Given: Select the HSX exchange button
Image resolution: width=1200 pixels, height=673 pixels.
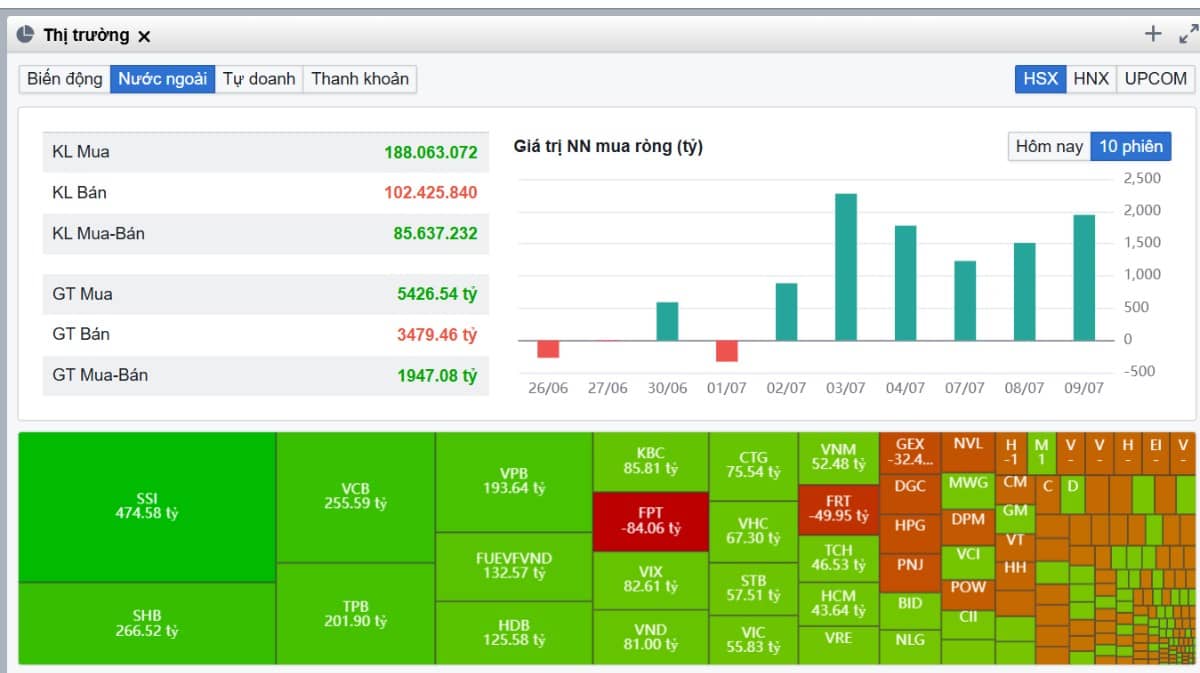Looking at the screenshot, I should click(x=1040, y=79).
